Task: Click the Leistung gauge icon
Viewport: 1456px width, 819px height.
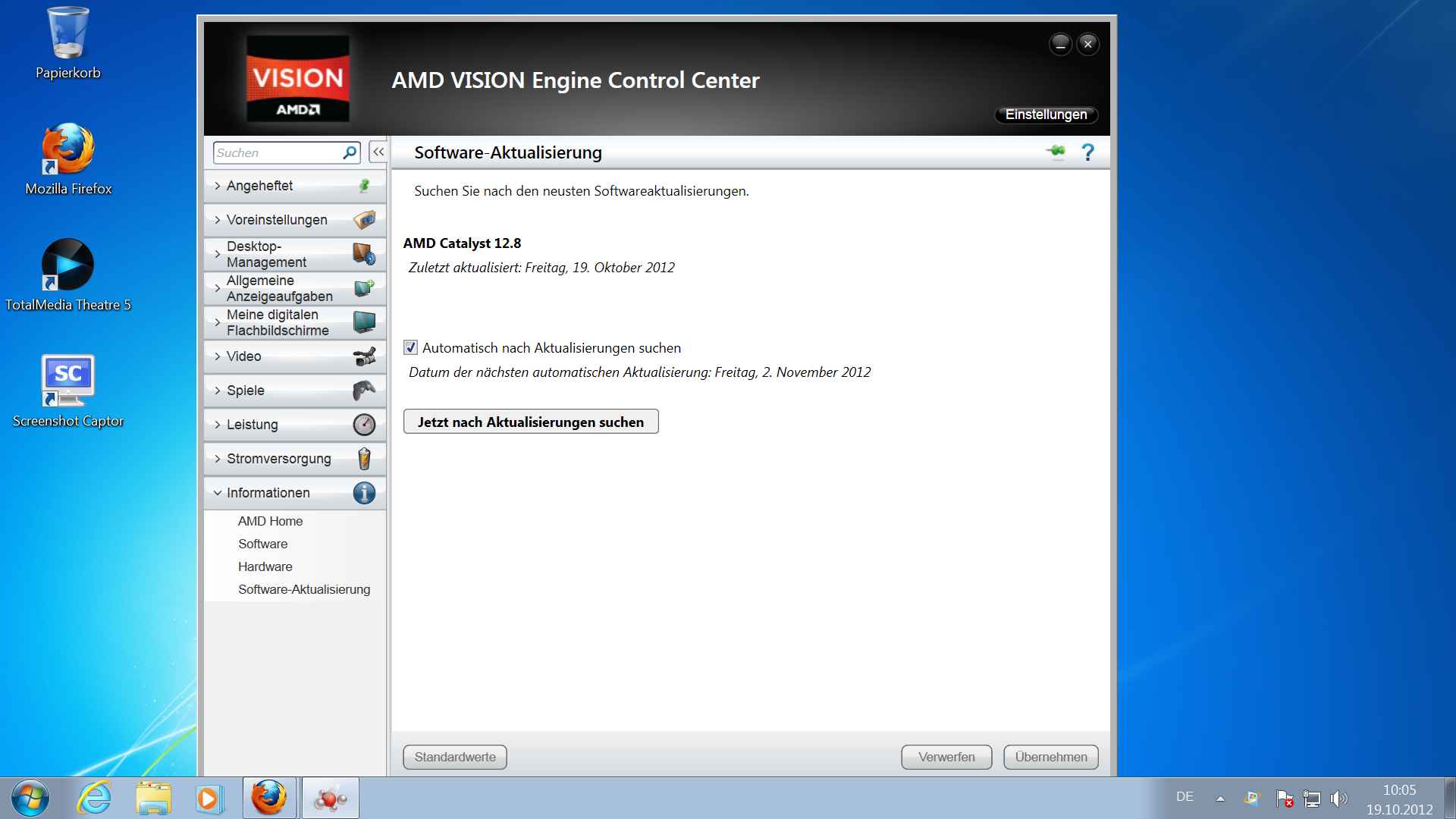Action: coord(364,425)
